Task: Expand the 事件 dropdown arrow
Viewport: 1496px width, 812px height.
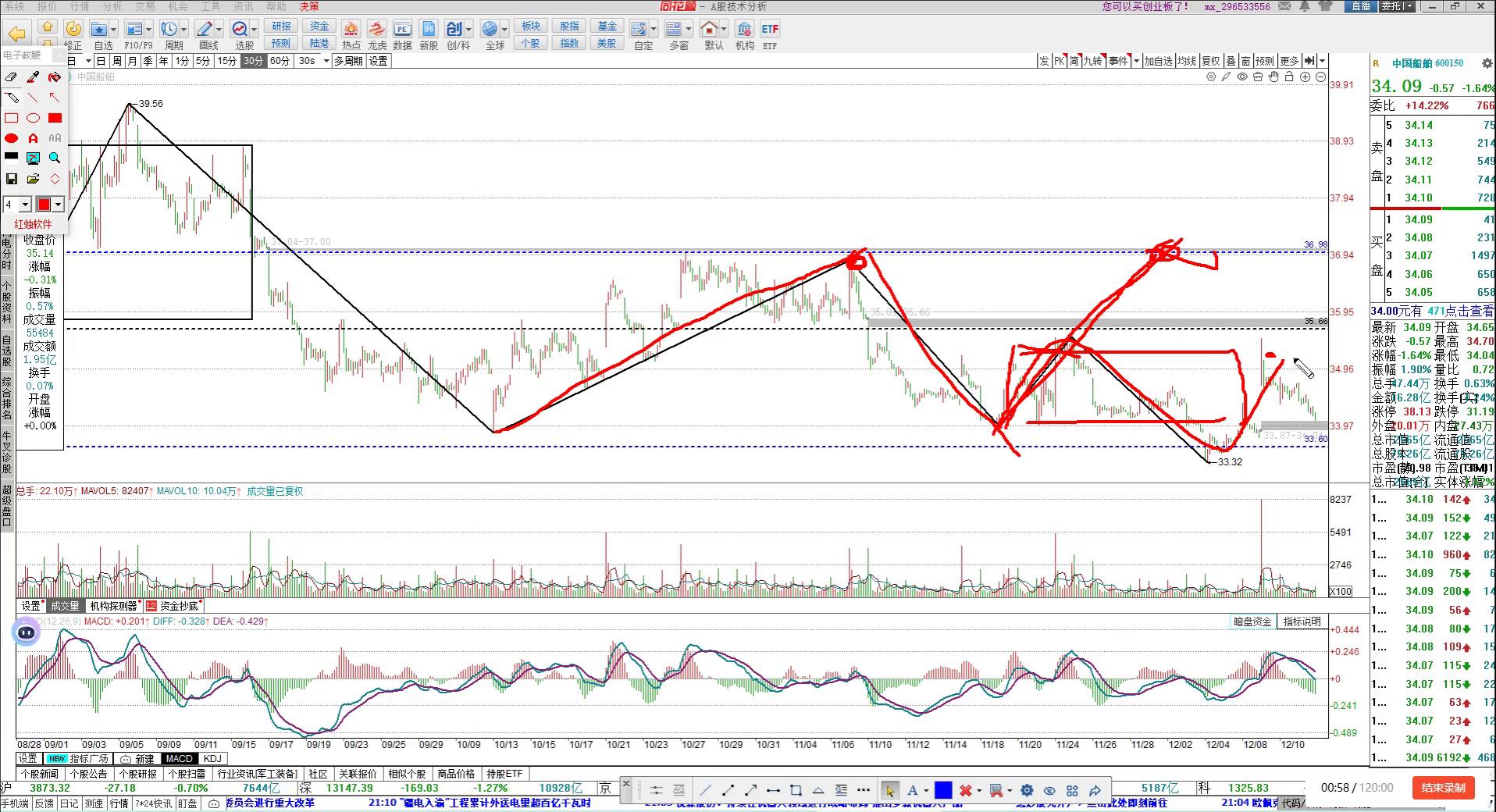Action: [x=1136, y=61]
